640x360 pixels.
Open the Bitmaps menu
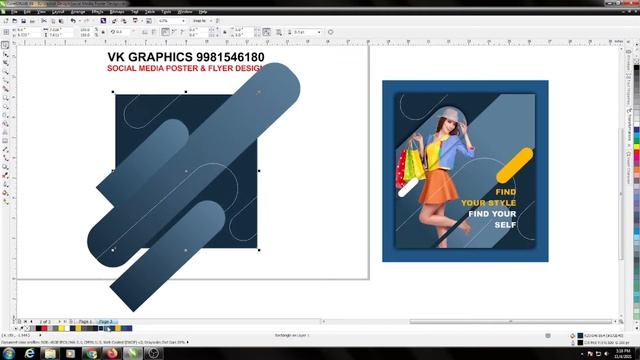click(117, 12)
